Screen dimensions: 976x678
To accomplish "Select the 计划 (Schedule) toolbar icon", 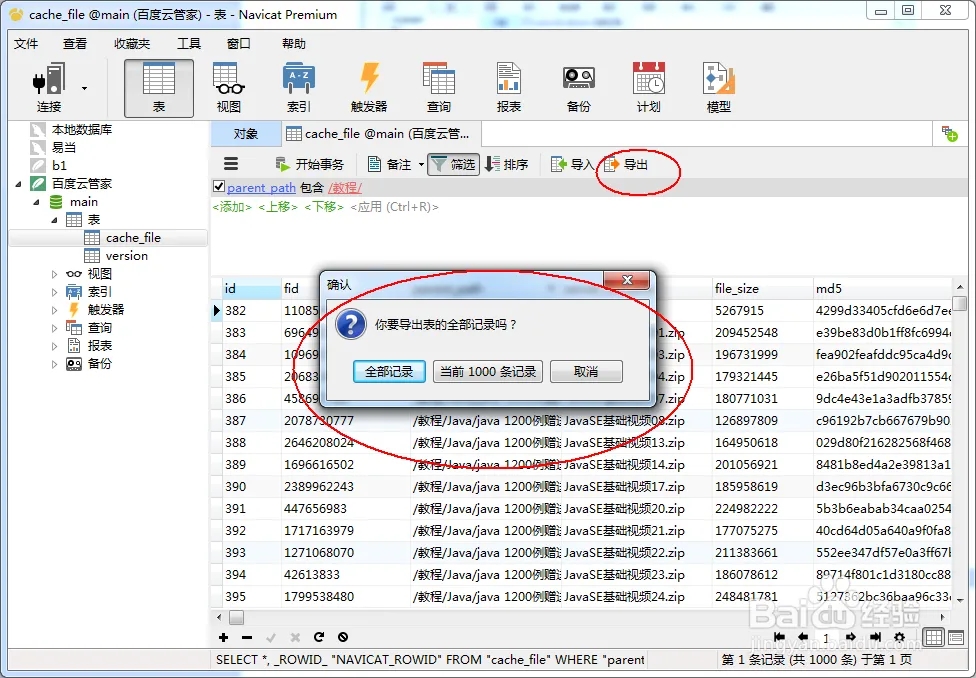I will click(648, 88).
